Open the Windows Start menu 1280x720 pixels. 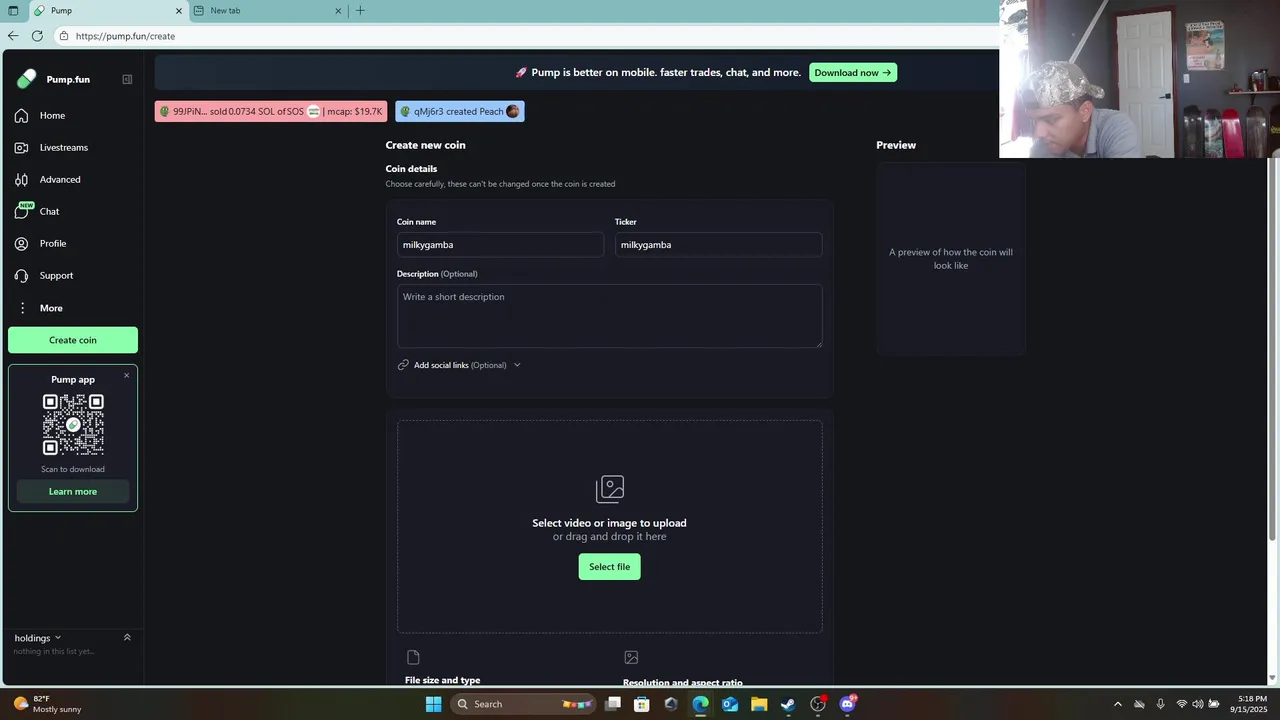pos(433,704)
